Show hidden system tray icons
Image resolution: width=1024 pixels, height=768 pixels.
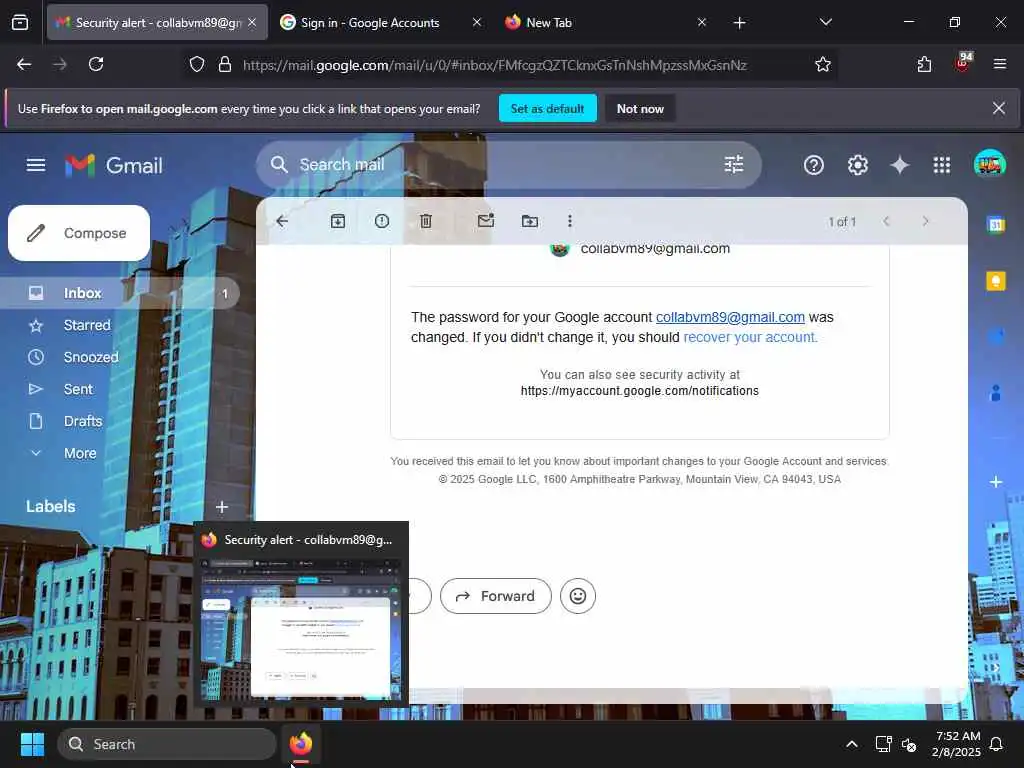point(852,744)
